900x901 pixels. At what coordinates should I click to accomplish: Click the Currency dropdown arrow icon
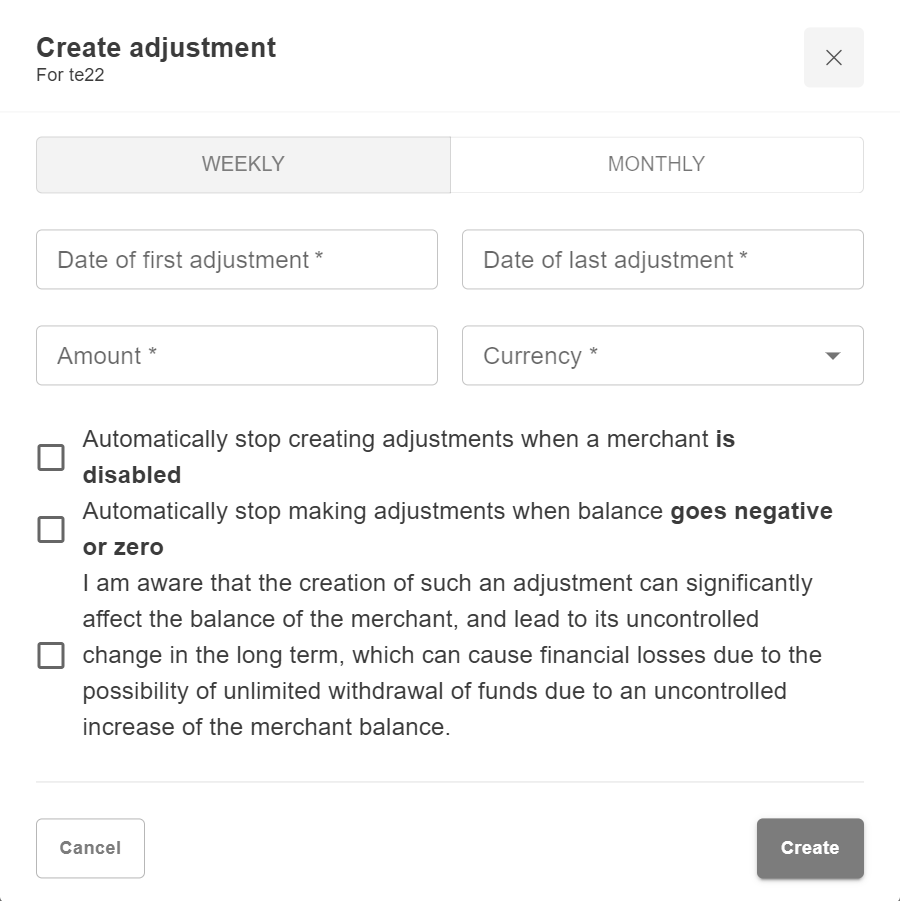click(x=832, y=356)
